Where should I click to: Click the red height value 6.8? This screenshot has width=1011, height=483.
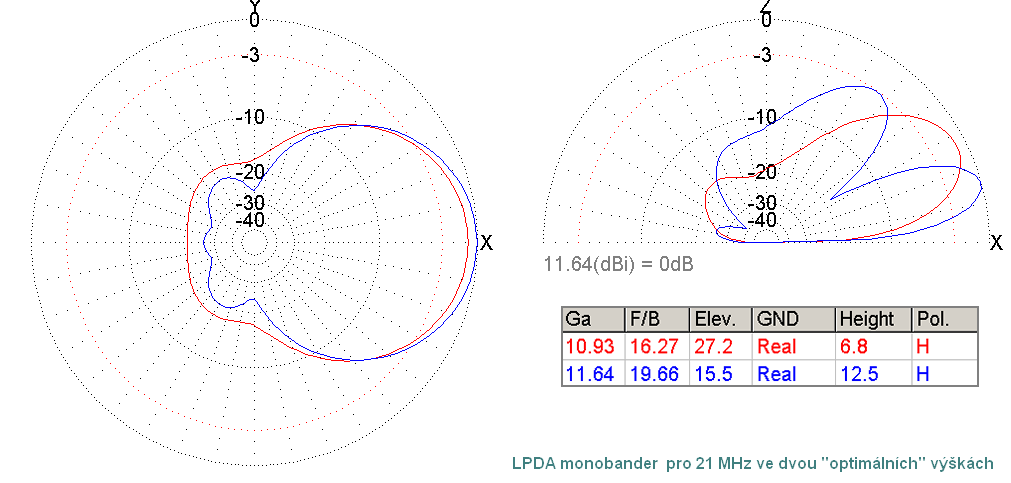(853, 346)
